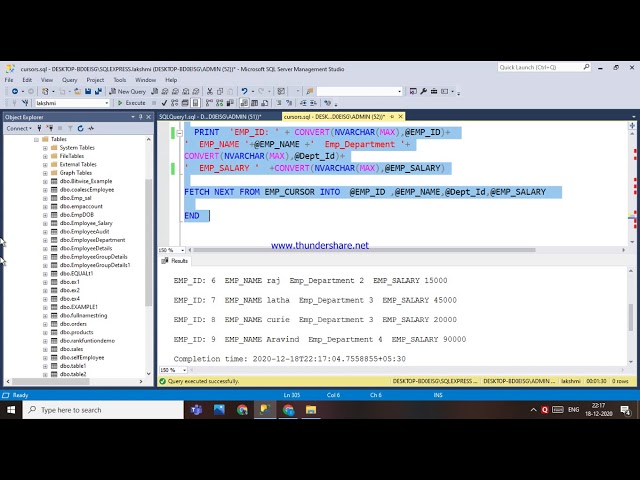640x480 pixels.
Task: Click Object Explorer Disconnect plug icon
Action: point(49,128)
